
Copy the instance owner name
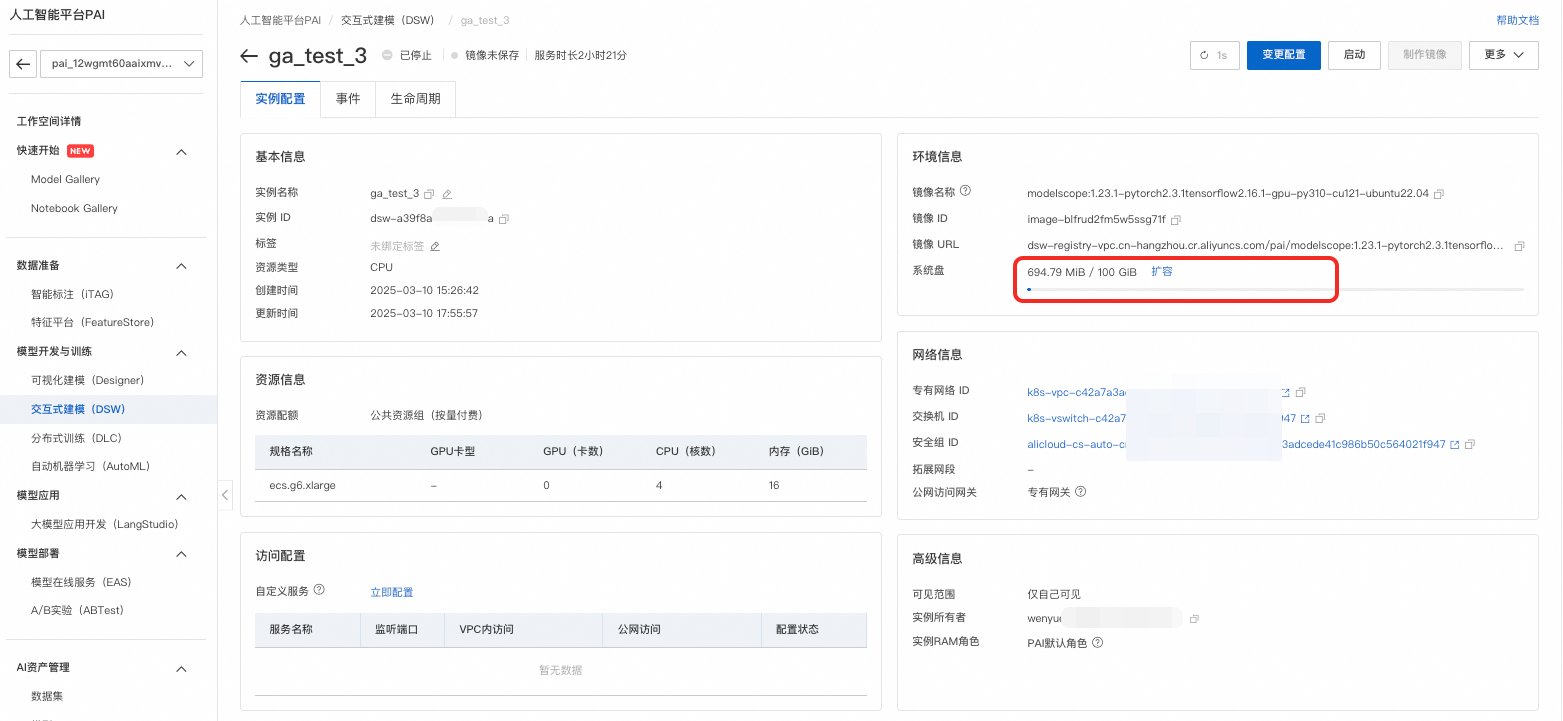click(x=1194, y=619)
